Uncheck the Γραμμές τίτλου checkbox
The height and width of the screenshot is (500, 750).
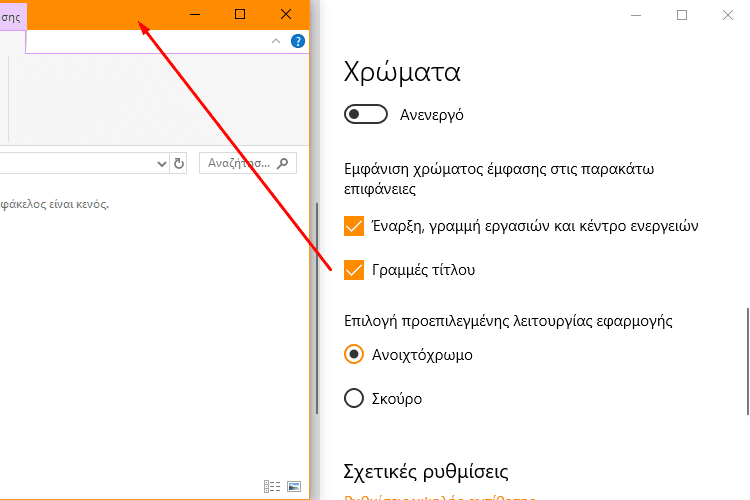(354, 270)
